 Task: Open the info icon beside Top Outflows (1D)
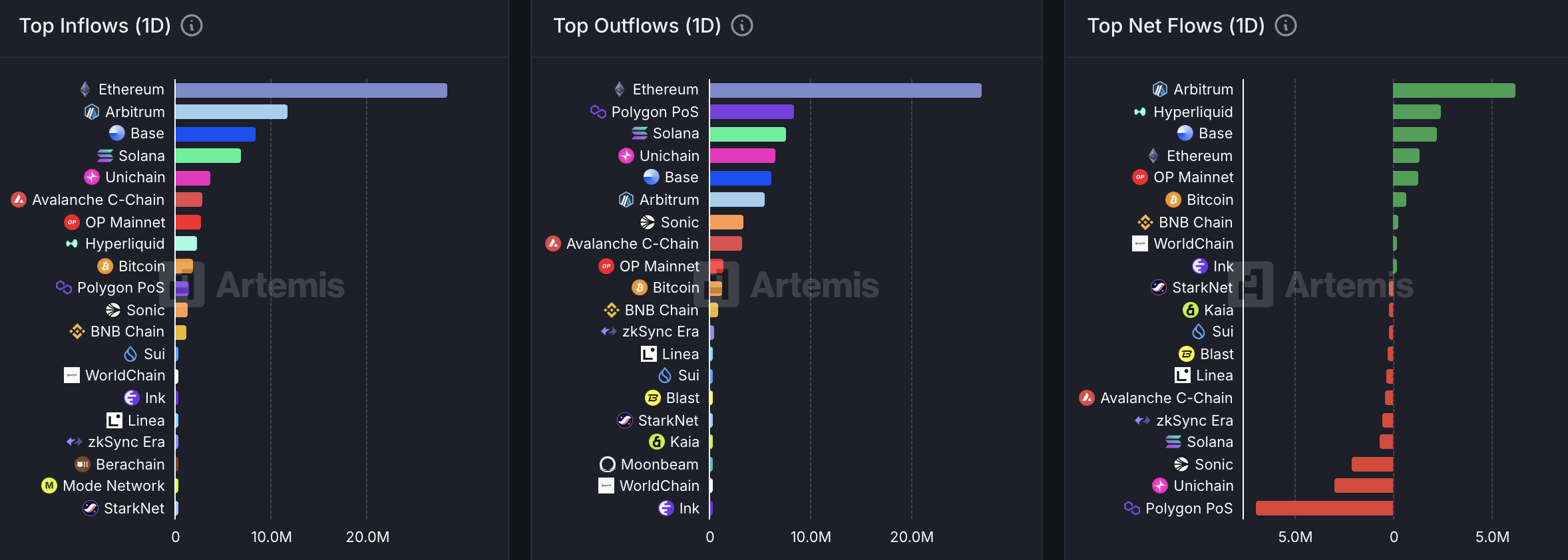[x=742, y=26]
